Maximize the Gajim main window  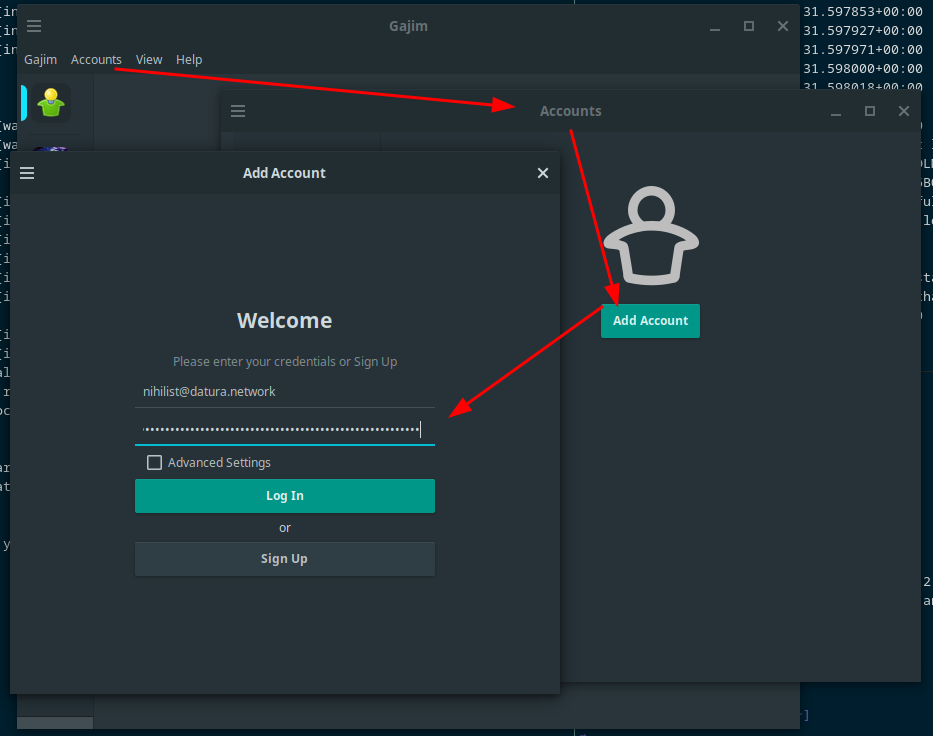pyautogui.click(x=749, y=26)
